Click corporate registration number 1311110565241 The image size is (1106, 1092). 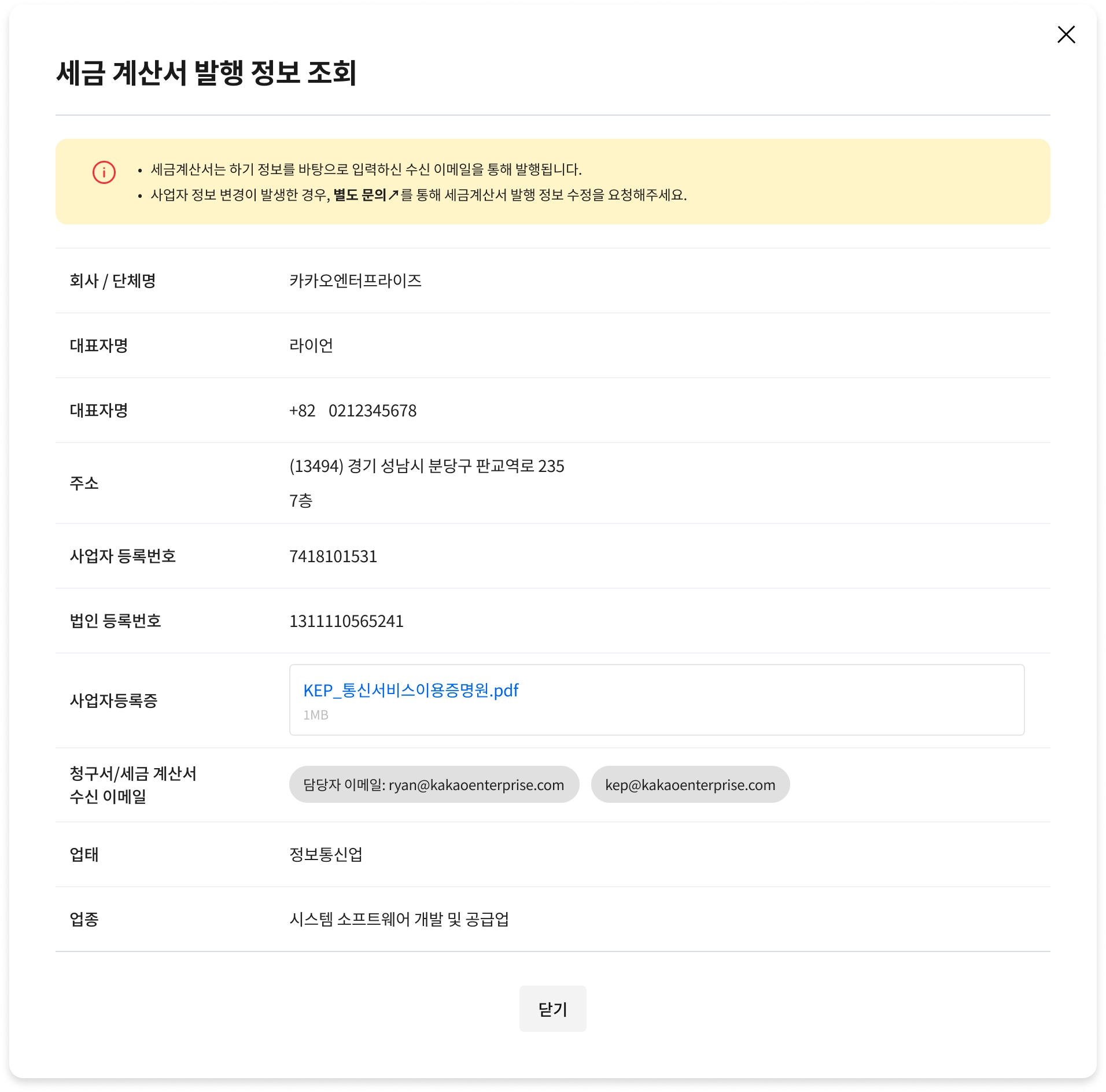click(x=346, y=621)
